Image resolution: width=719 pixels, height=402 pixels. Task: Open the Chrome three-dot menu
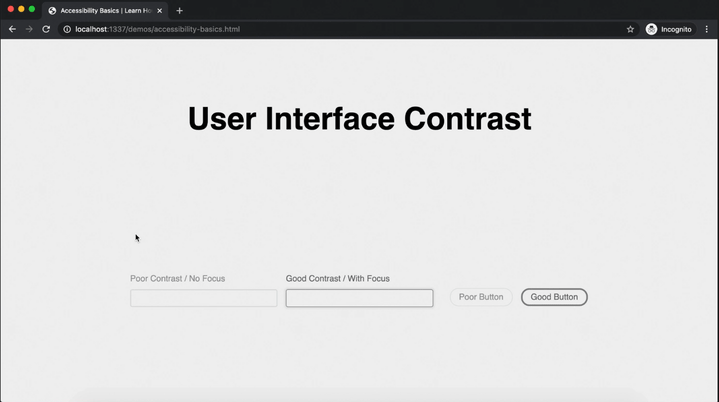tap(706, 29)
